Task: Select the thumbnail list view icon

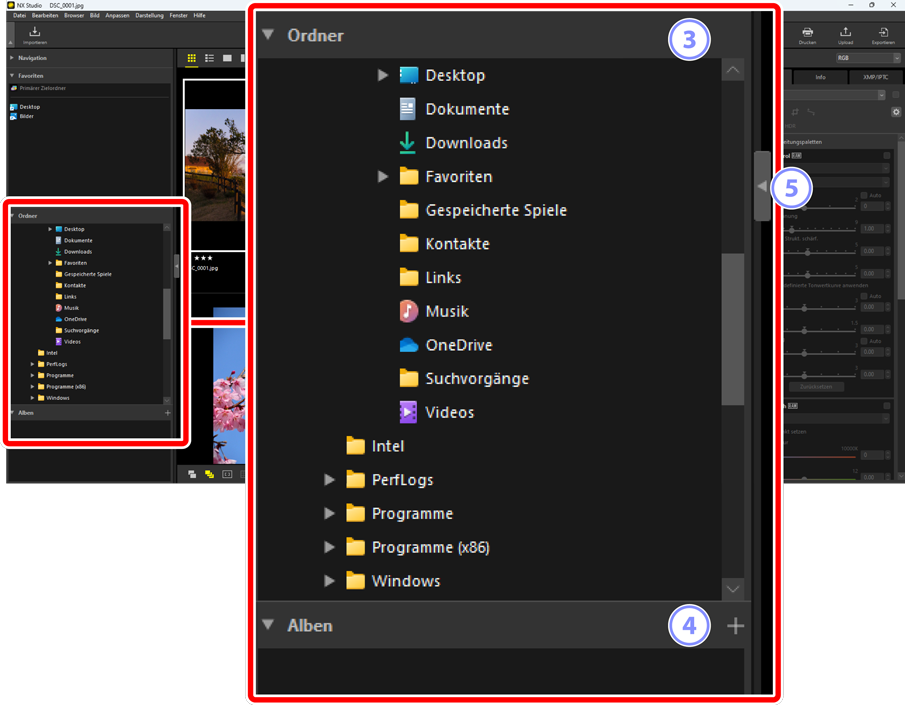Action: pyautogui.click(x=209, y=59)
